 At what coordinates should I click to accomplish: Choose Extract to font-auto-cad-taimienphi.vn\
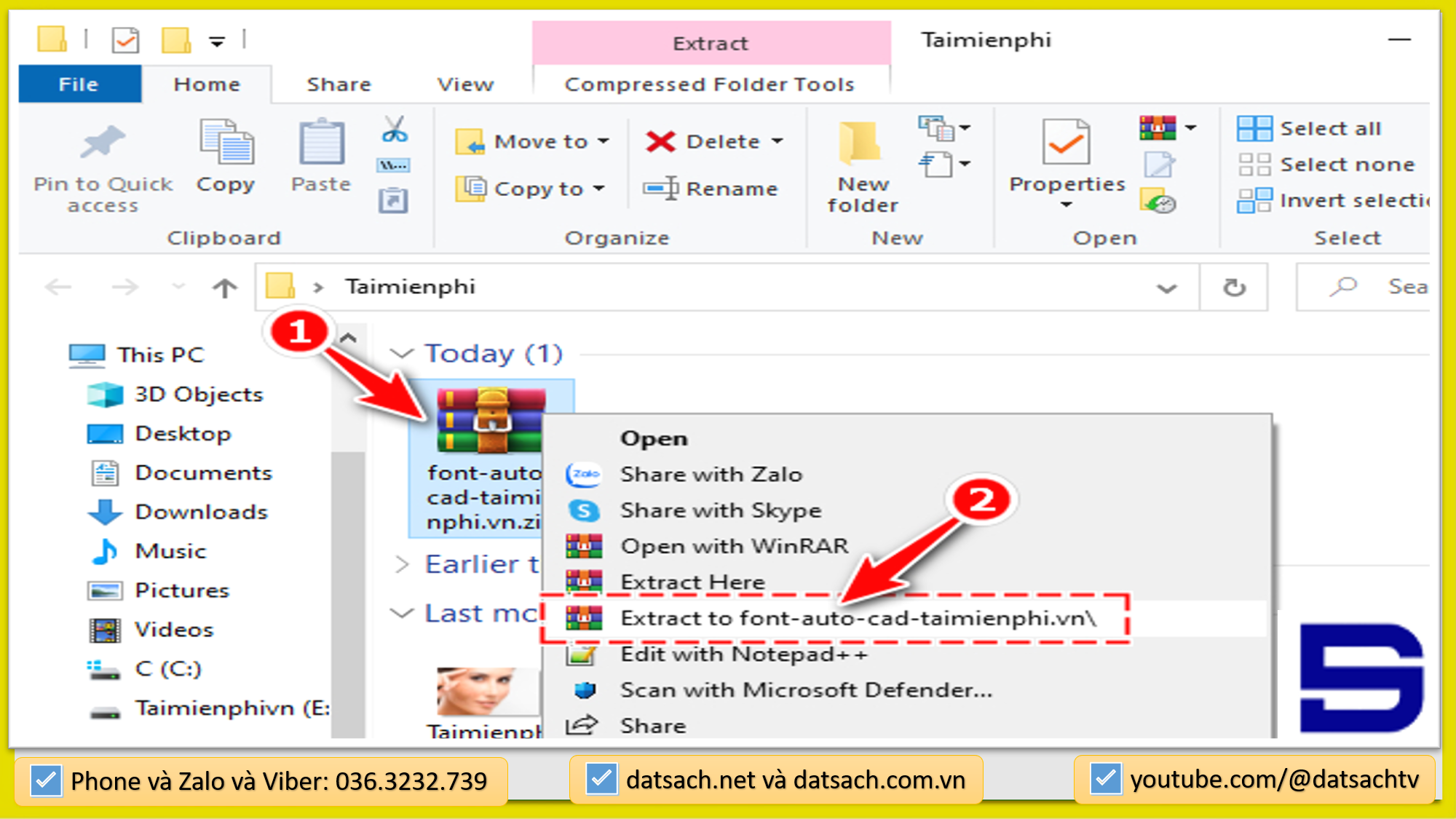tap(857, 618)
